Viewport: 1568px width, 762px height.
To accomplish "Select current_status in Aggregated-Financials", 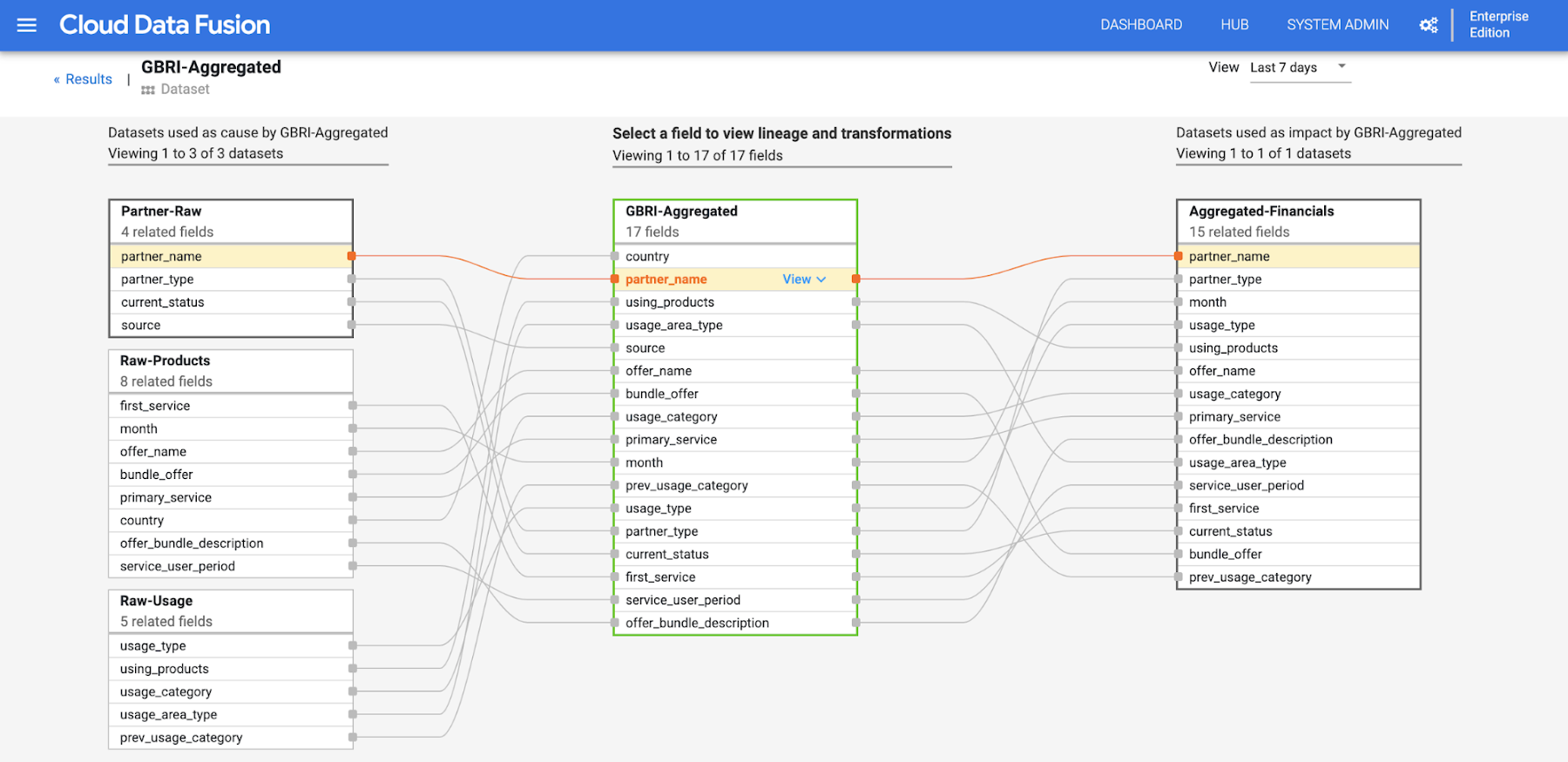I will coord(1299,531).
